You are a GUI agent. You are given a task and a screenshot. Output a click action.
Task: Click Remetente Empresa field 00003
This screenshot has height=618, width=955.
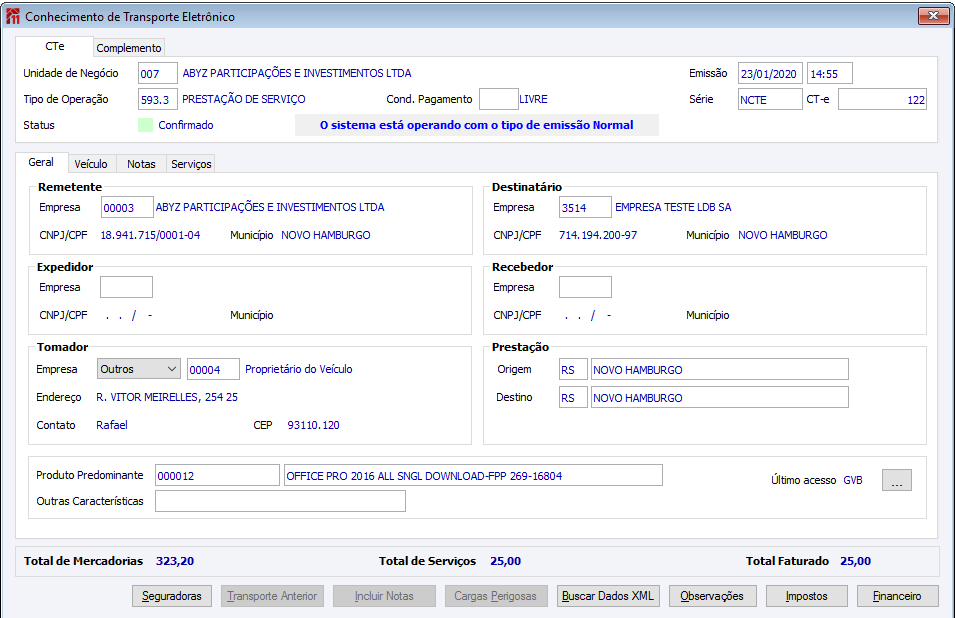(127, 207)
